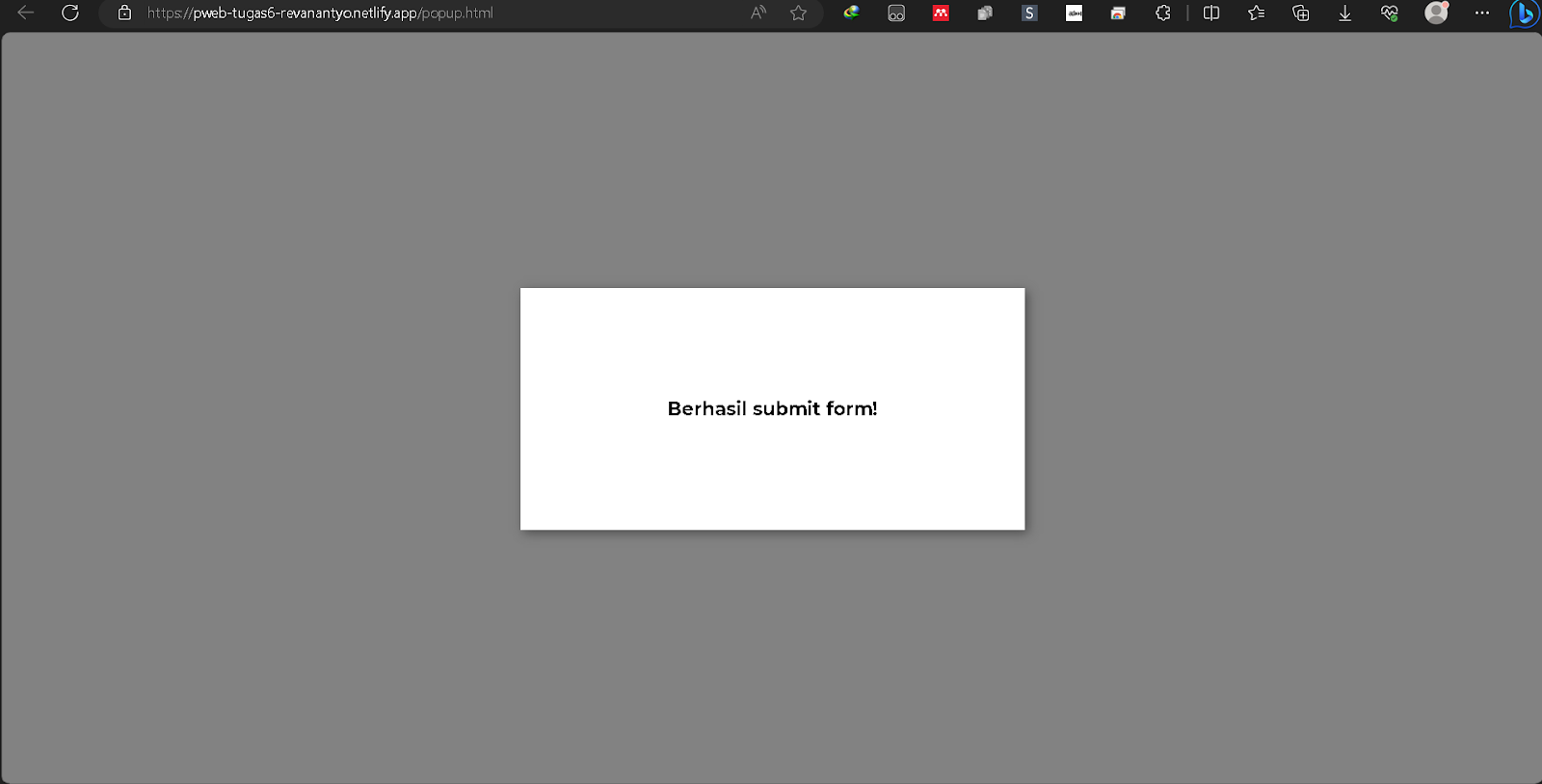Open the white square extension icon
This screenshot has height=784, width=1542.
click(x=1074, y=13)
